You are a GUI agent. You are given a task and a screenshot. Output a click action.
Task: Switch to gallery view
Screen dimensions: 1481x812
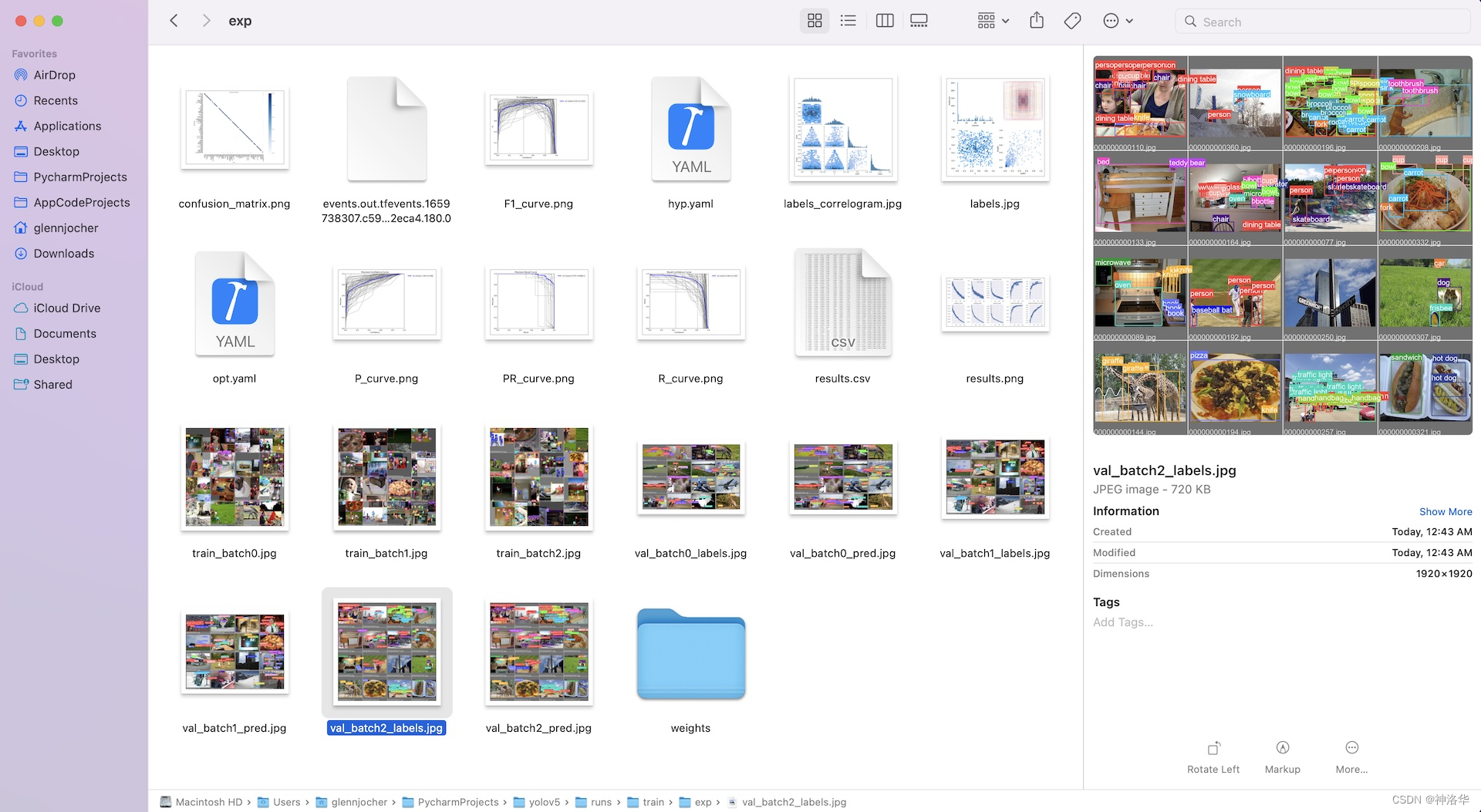point(919,21)
